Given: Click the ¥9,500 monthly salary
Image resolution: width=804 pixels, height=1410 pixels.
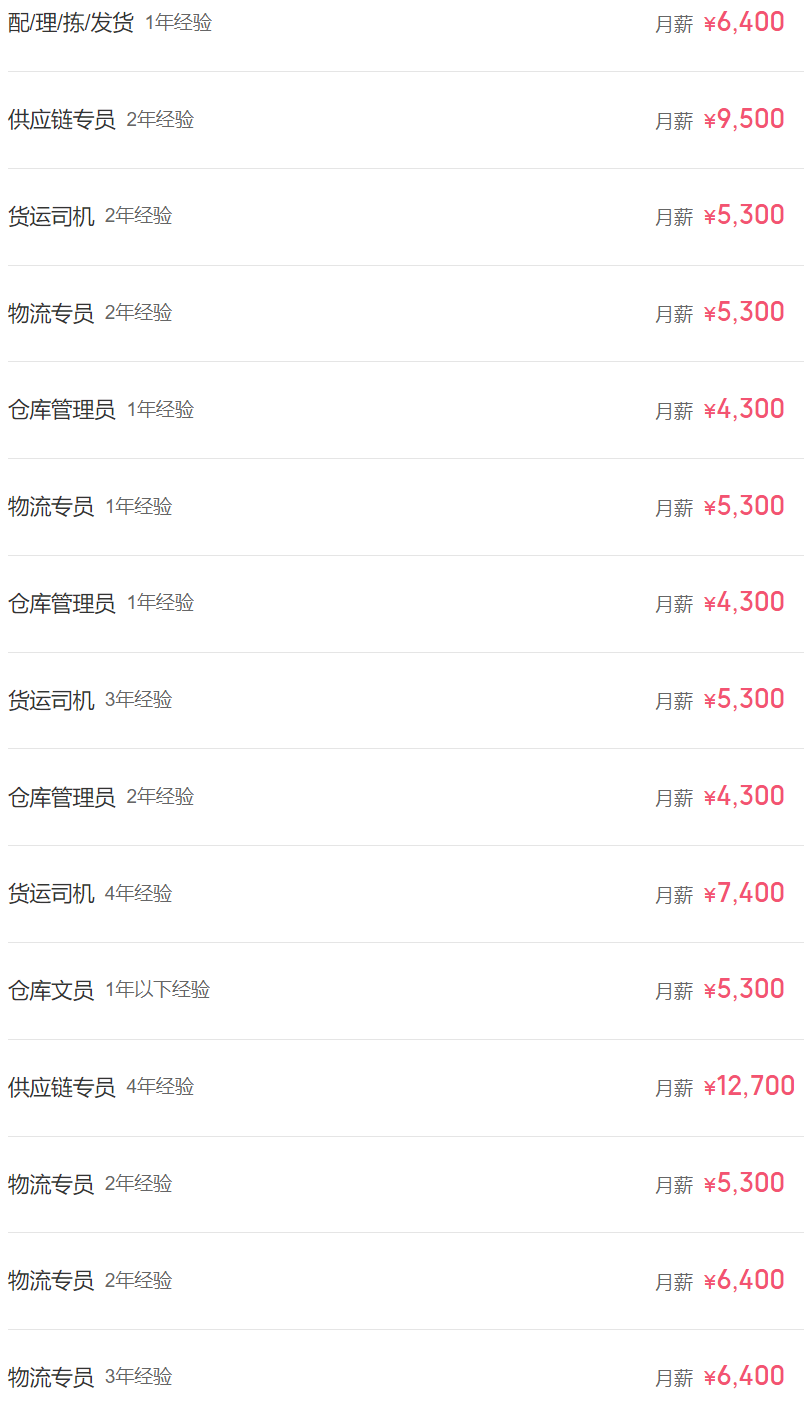Looking at the screenshot, I should 744,120.
